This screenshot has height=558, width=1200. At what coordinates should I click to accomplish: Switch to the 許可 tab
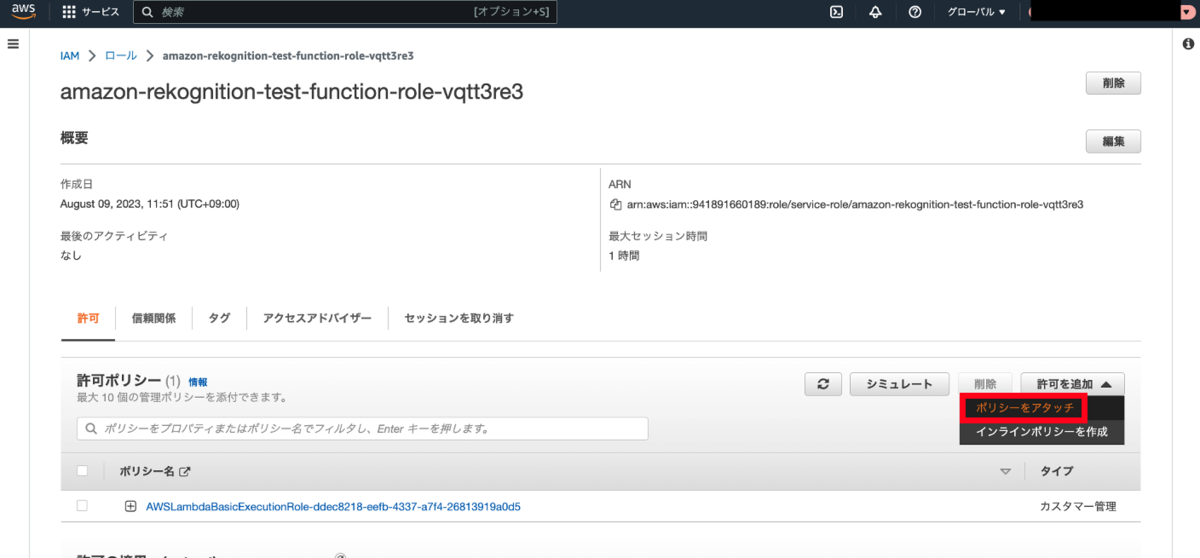tap(88, 318)
